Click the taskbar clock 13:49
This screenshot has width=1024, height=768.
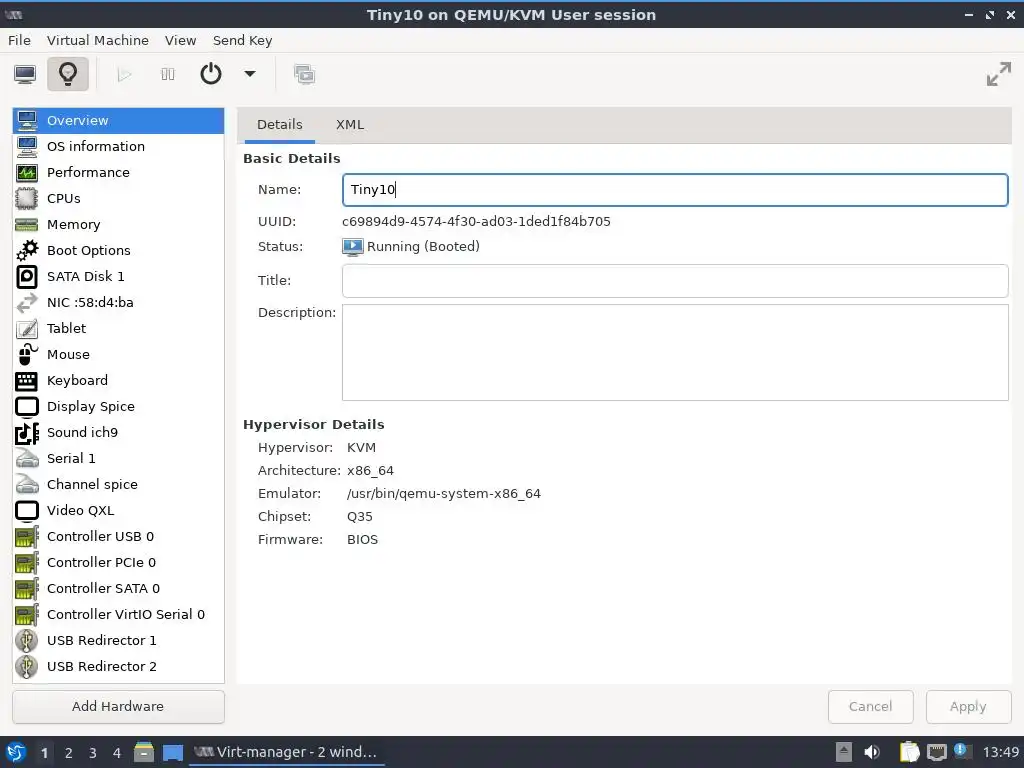coord(1000,752)
